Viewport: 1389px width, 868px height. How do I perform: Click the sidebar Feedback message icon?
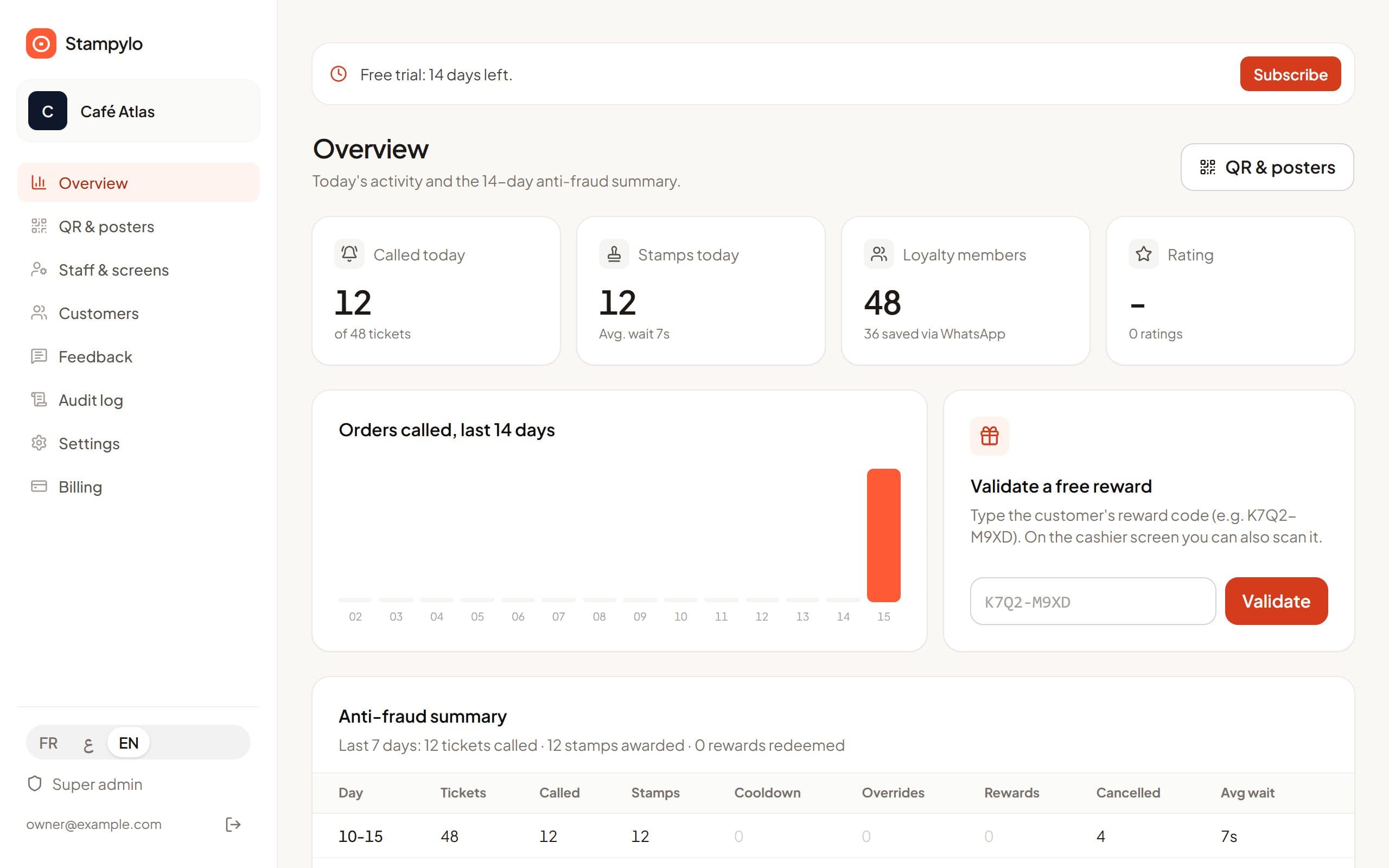click(x=39, y=356)
